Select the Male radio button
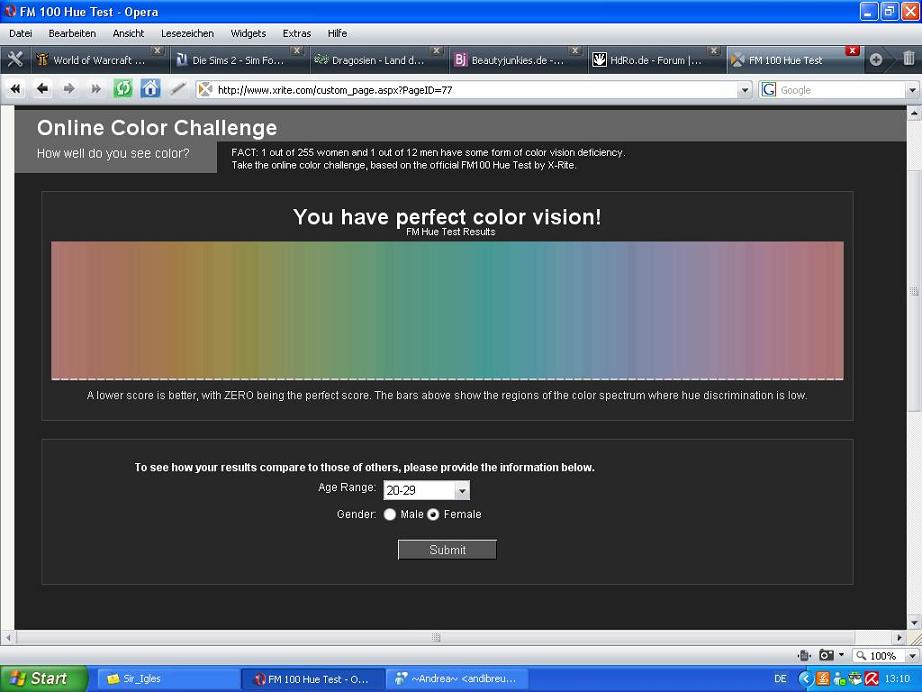Viewport: 922px width, 692px height. (x=390, y=515)
